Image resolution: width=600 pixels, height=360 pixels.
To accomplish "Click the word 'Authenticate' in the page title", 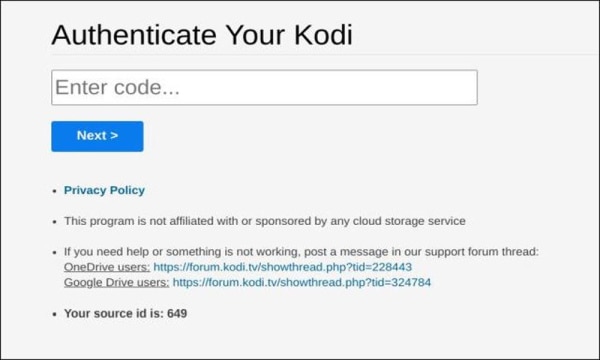I will tap(134, 35).
